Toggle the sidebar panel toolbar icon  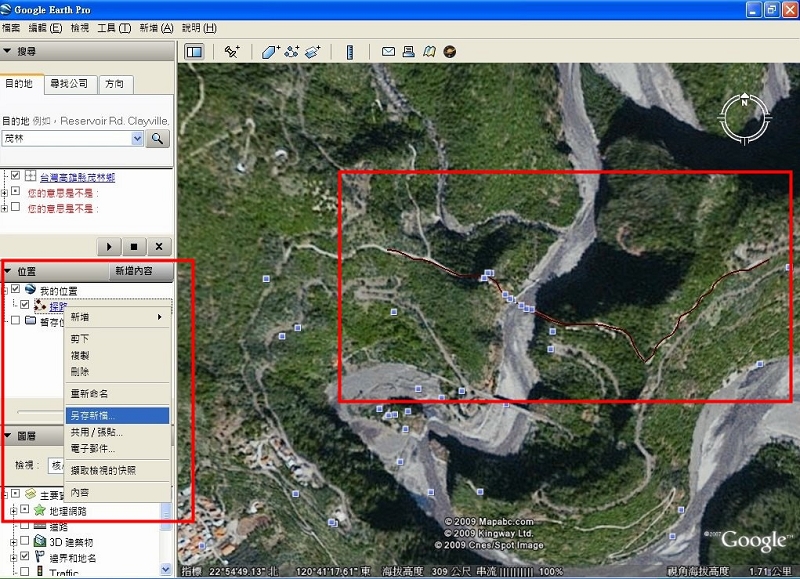[194, 51]
